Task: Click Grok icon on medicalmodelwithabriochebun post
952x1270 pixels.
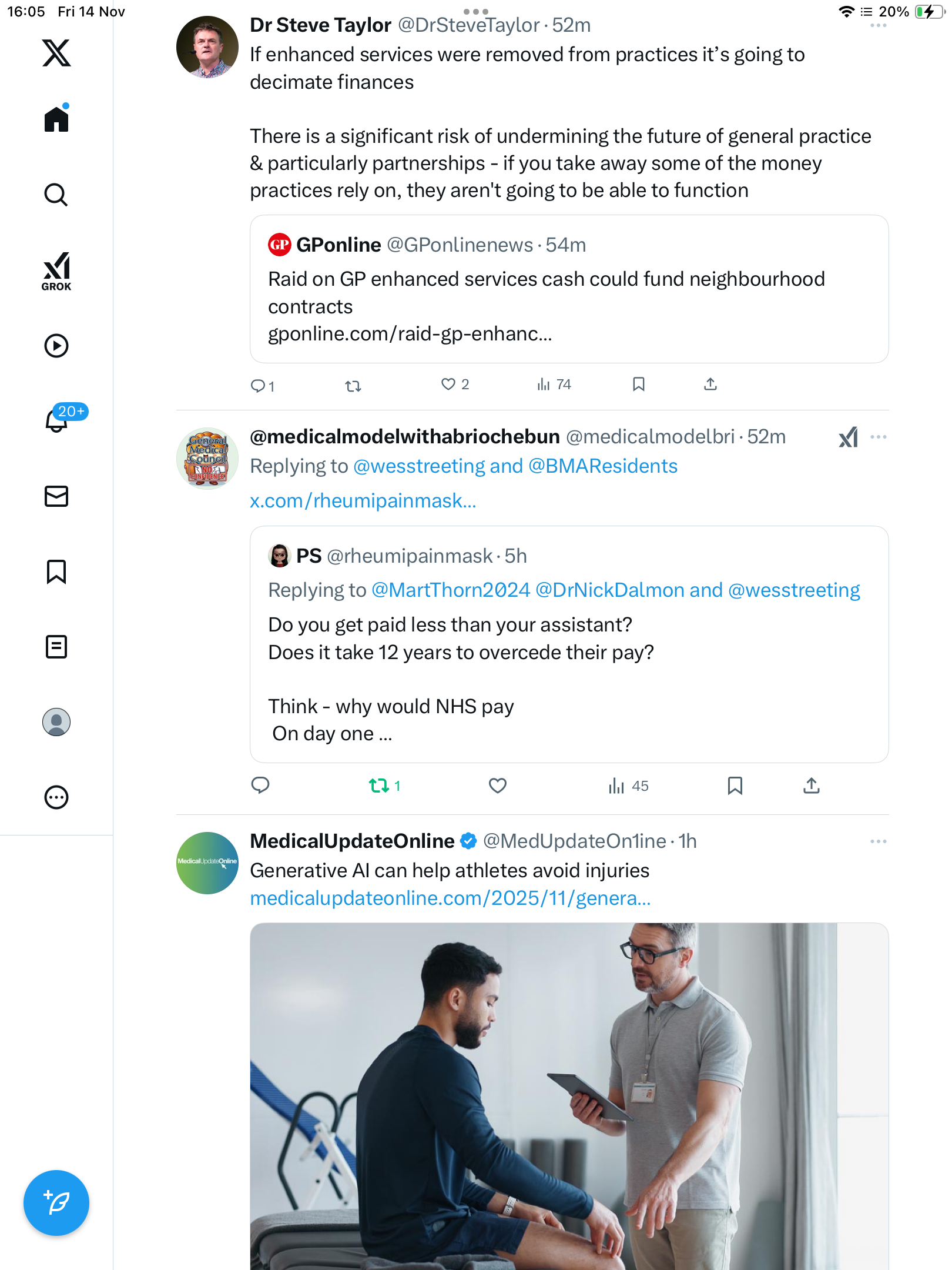Action: click(848, 437)
